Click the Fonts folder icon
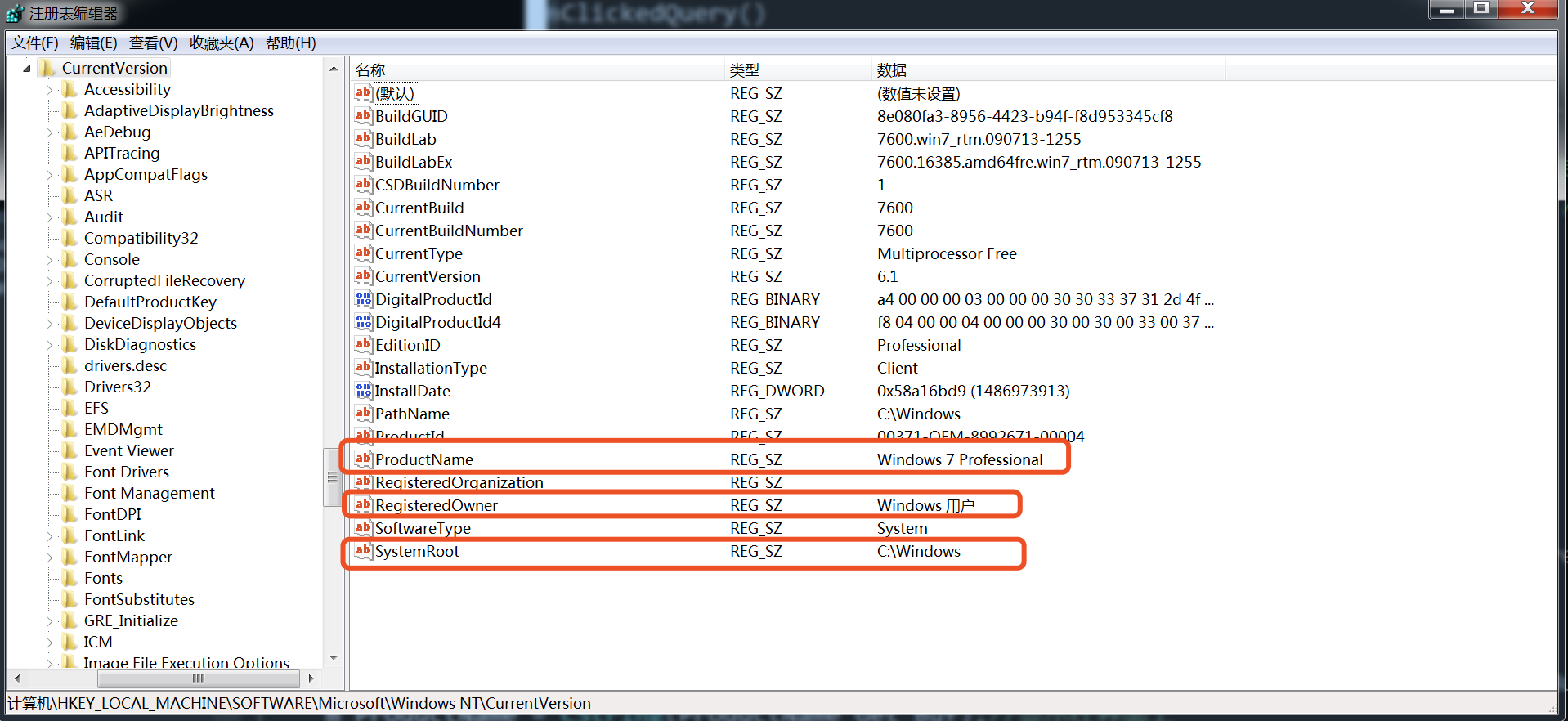The width and height of the screenshot is (1568, 721). (x=71, y=578)
